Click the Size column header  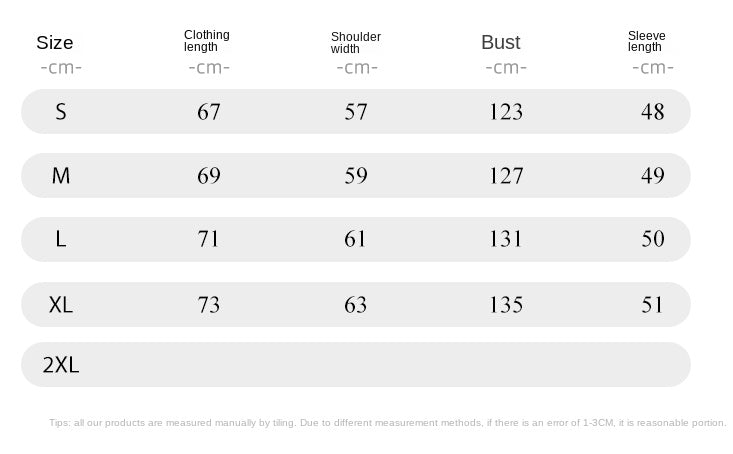click(x=55, y=42)
